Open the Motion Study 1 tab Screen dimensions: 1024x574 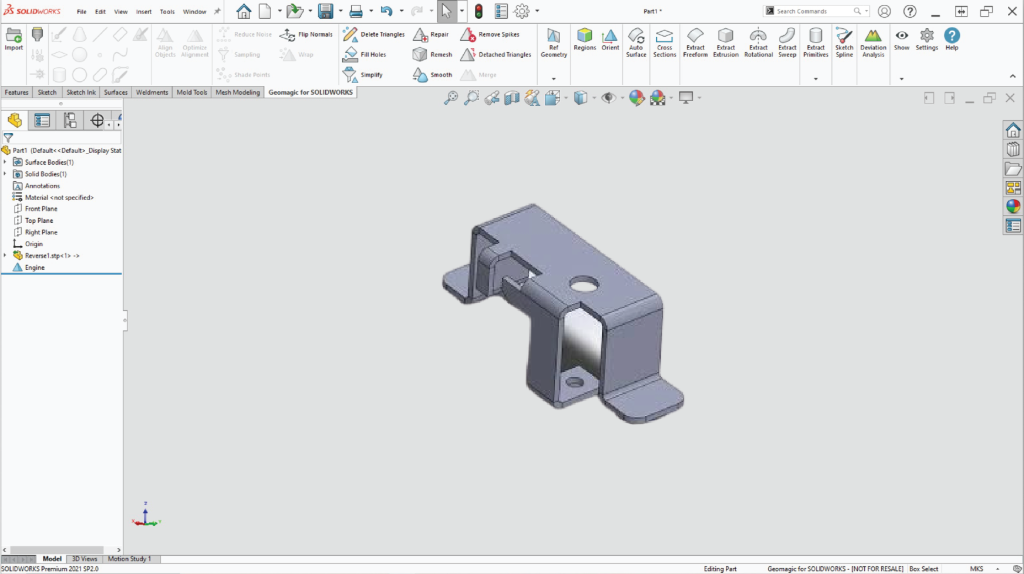click(x=129, y=559)
